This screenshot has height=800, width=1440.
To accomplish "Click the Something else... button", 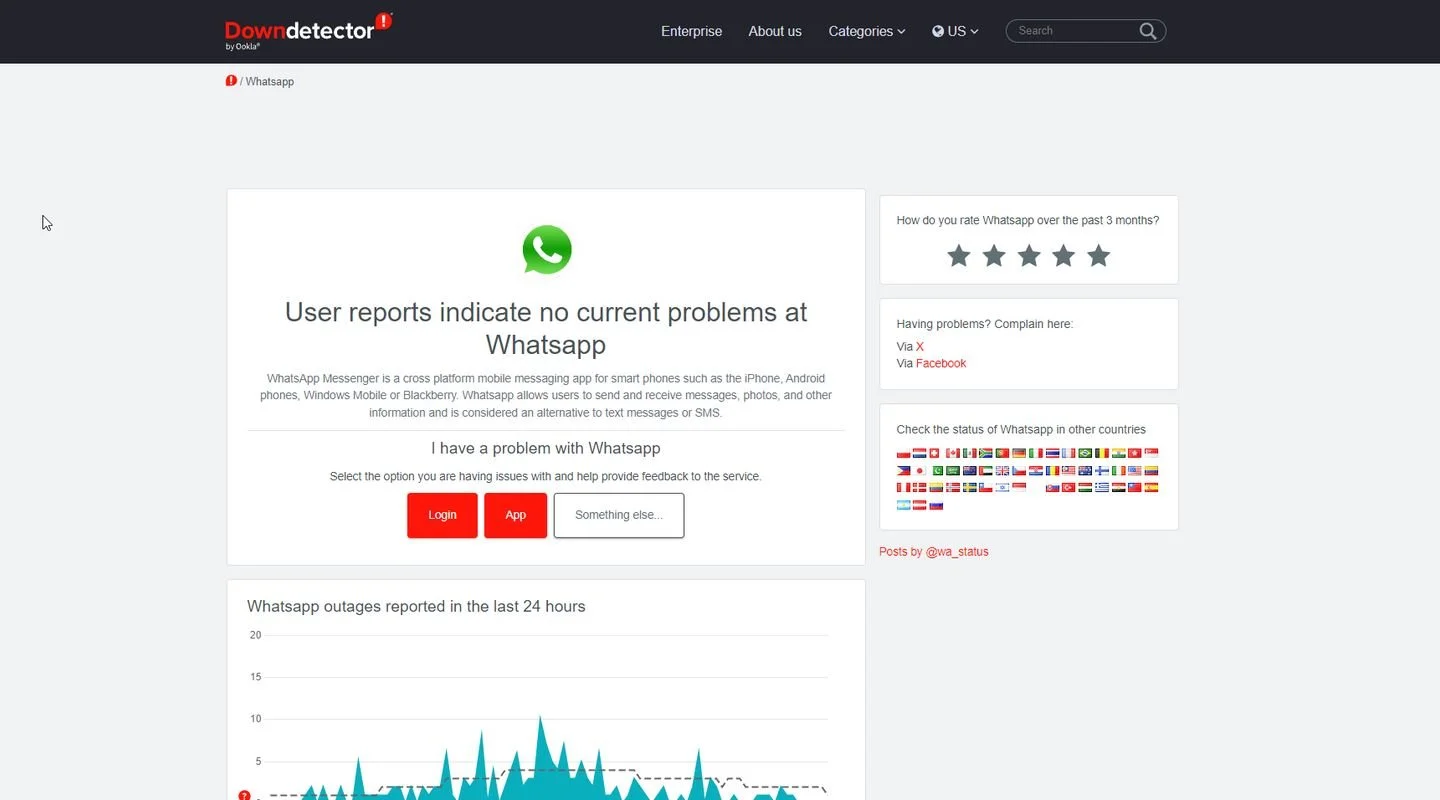I will point(619,515).
